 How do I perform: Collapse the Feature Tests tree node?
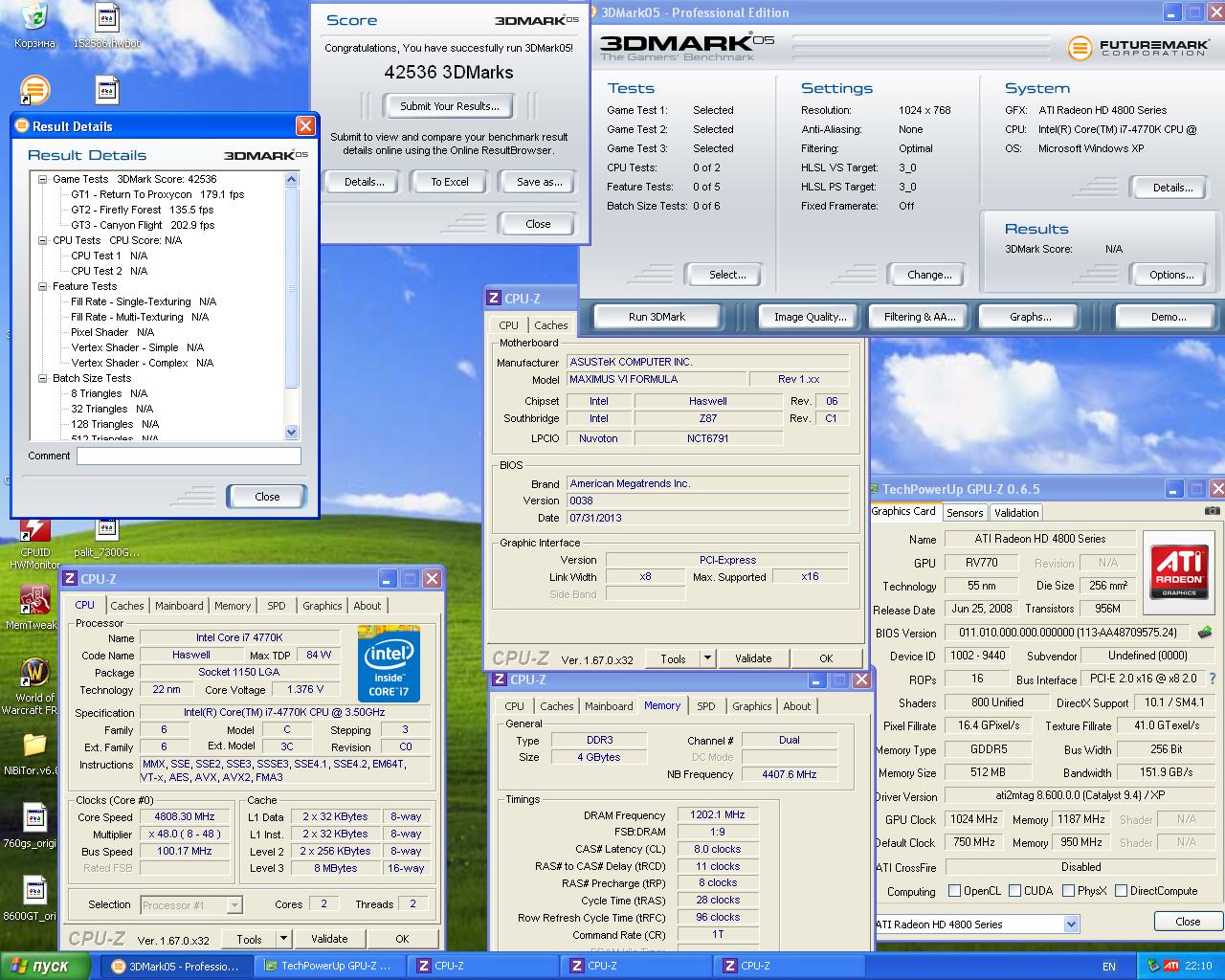[43, 286]
